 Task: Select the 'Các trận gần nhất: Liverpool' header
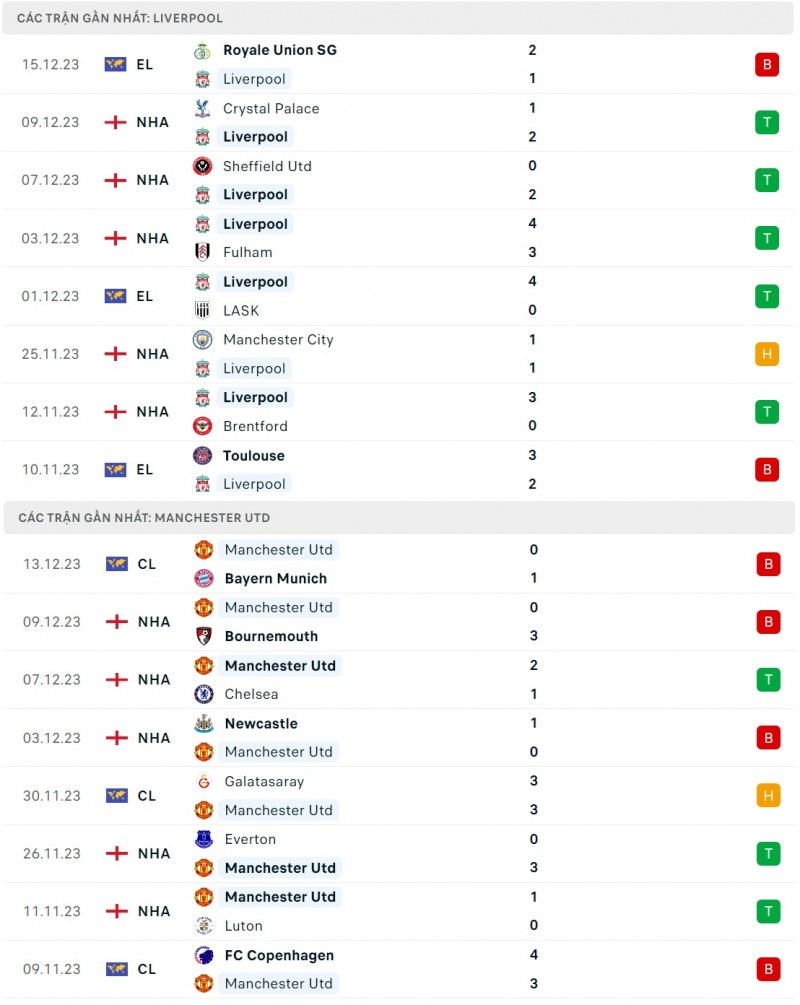pyautogui.click(x=120, y=18)
